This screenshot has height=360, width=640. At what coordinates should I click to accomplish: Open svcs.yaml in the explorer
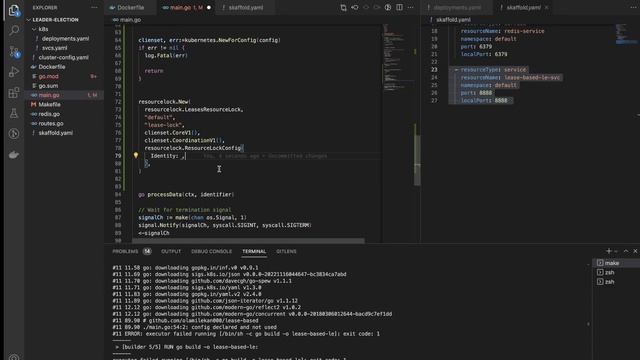tap(55, 48)
